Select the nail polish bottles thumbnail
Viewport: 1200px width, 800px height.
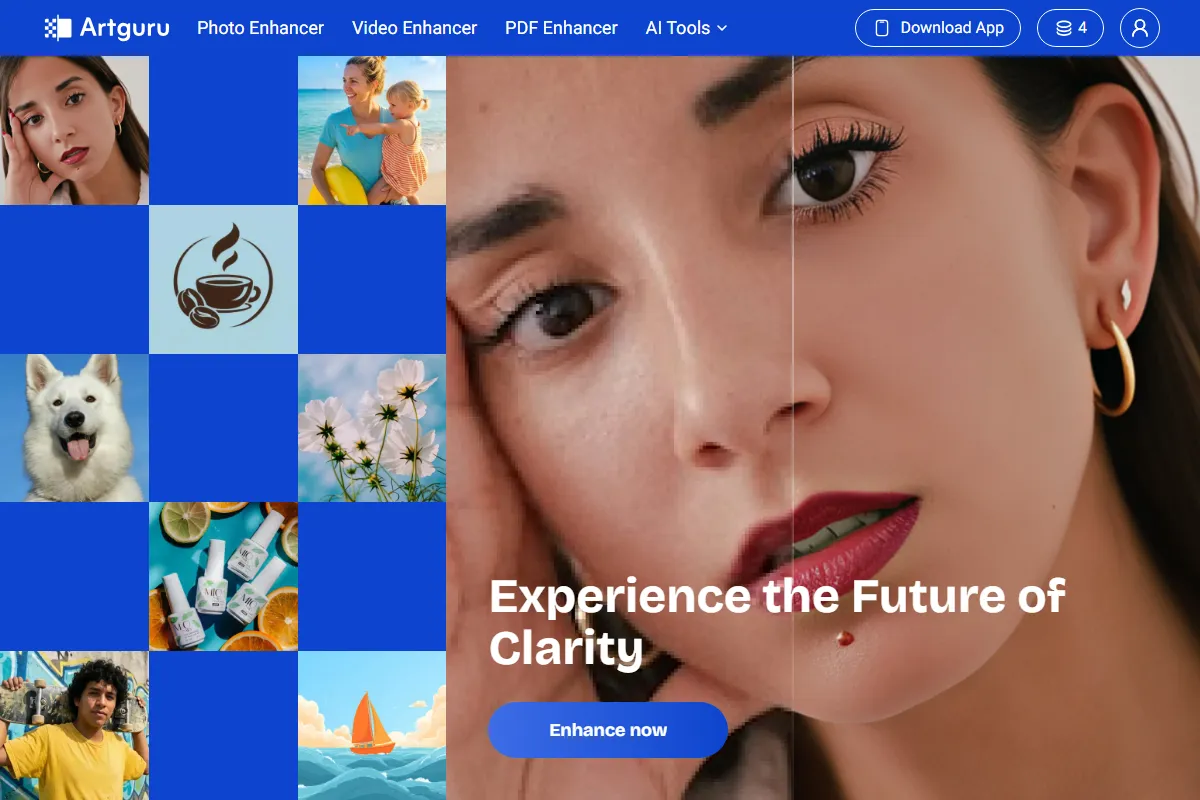click(223, 576)
